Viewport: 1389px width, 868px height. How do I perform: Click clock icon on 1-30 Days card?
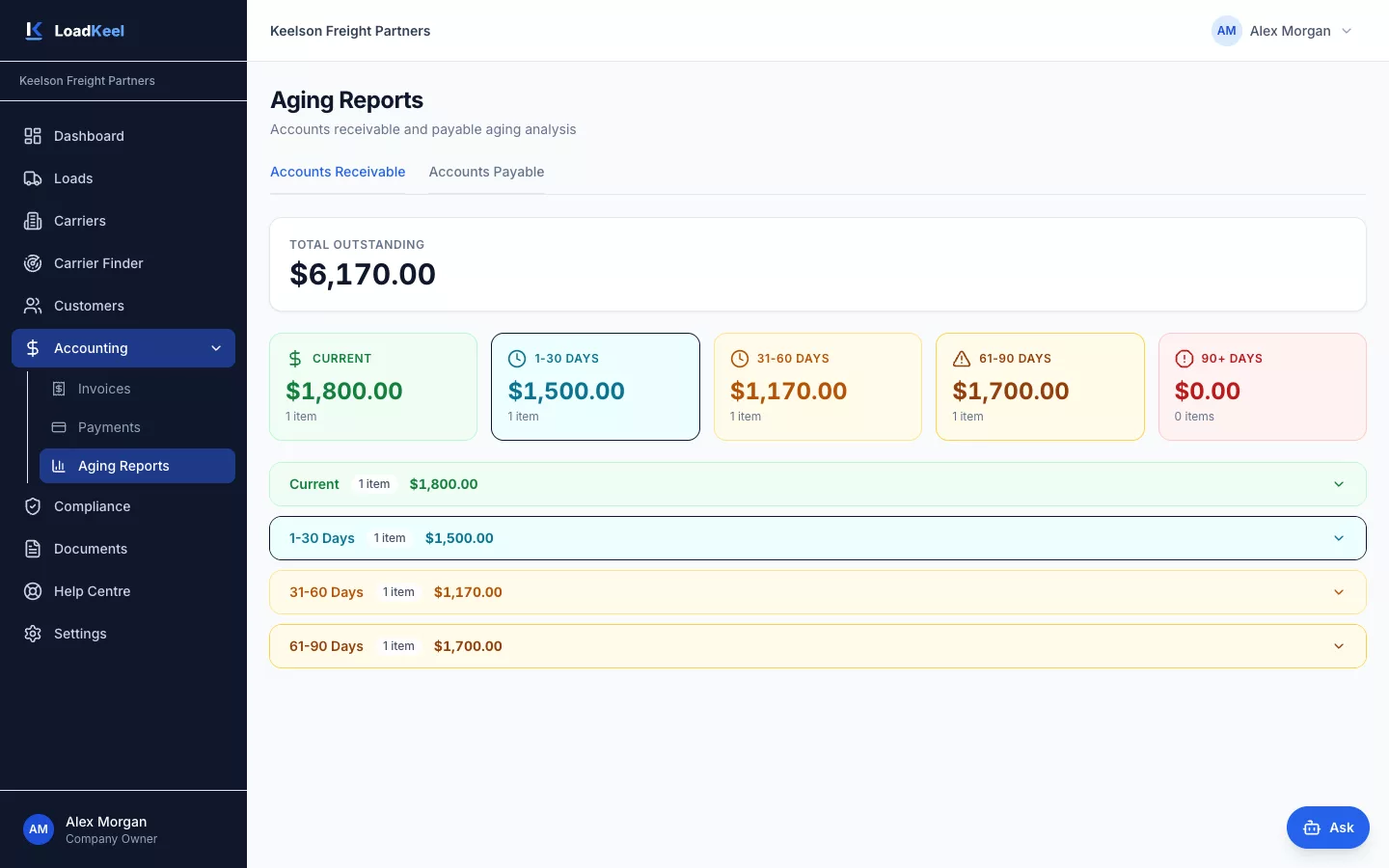pyautogui.click(x=517, y=359)
